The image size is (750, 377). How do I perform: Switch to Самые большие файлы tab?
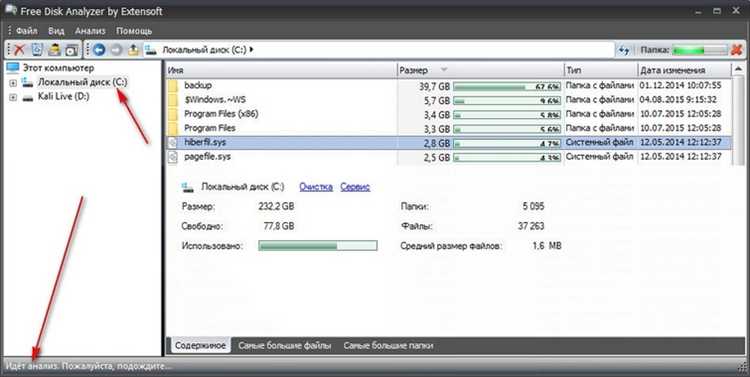click(x=285, y=345)
